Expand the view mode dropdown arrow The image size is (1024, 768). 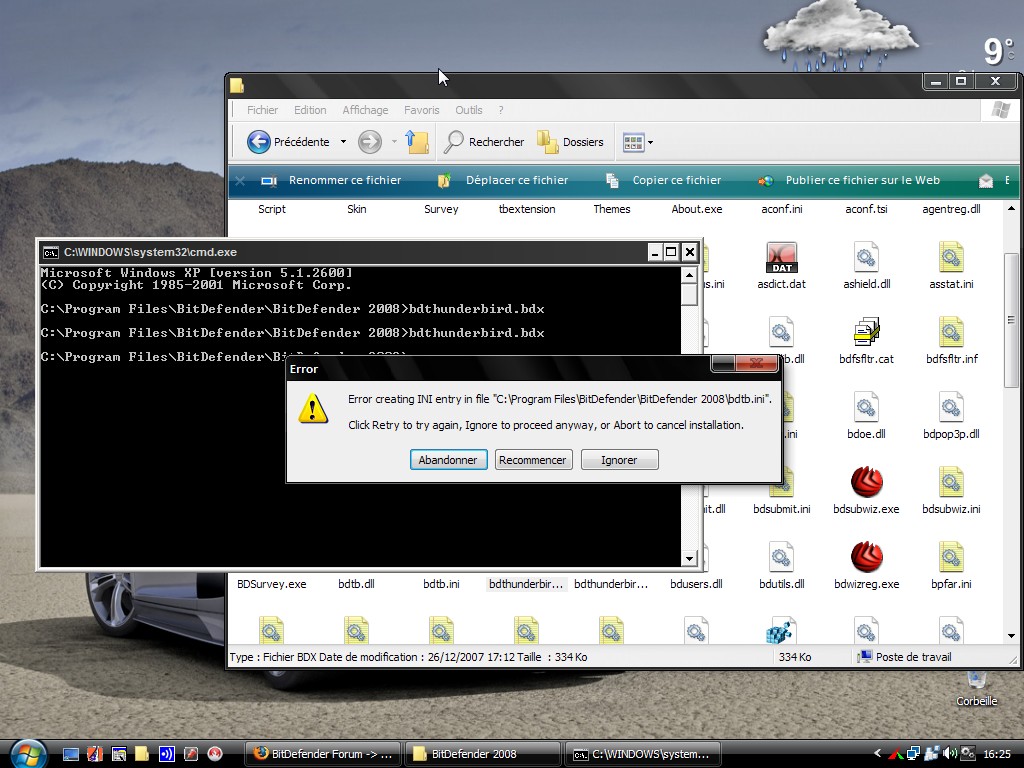[x=650, y=142]
